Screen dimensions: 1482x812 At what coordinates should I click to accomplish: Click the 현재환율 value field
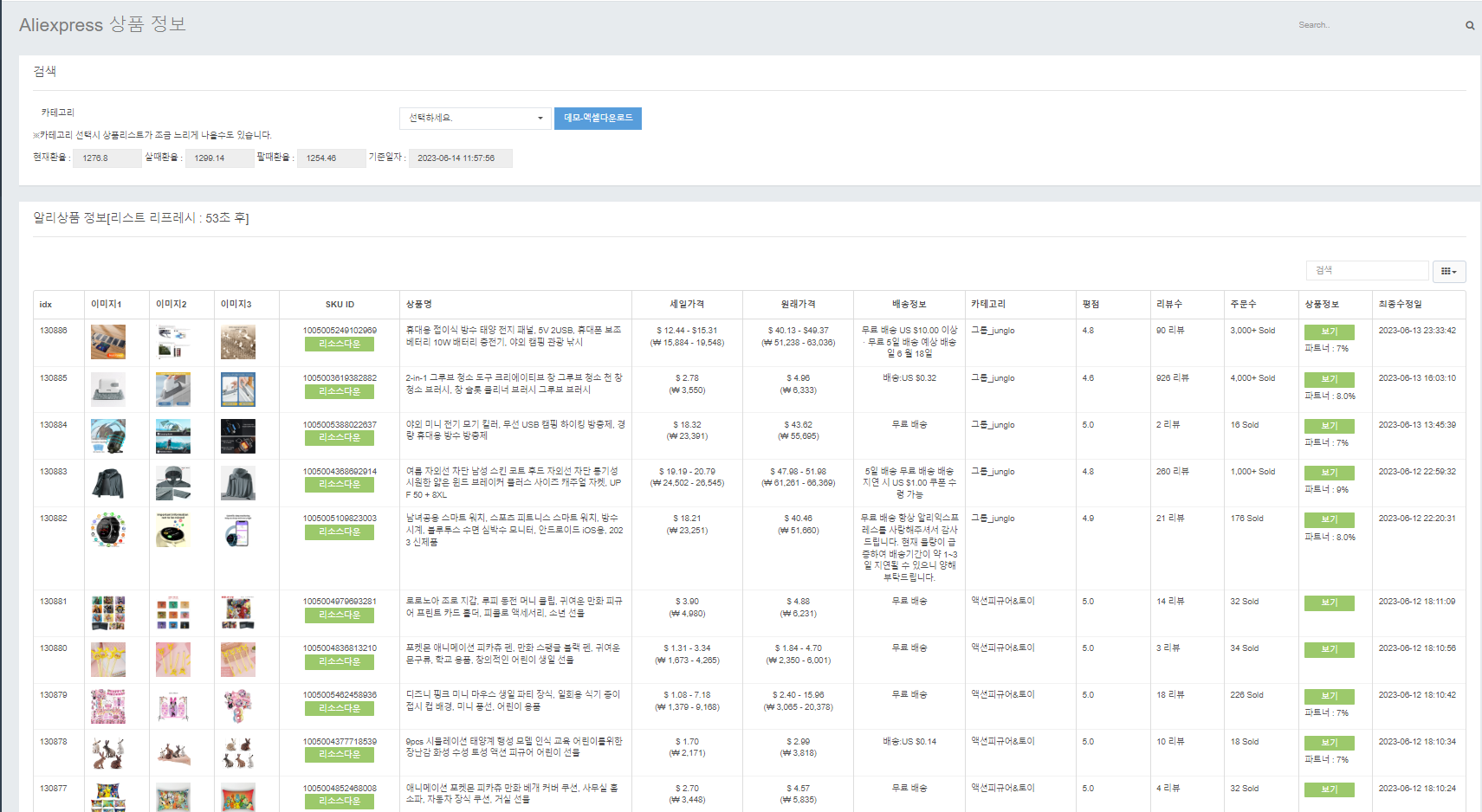(x=107, y=158)
